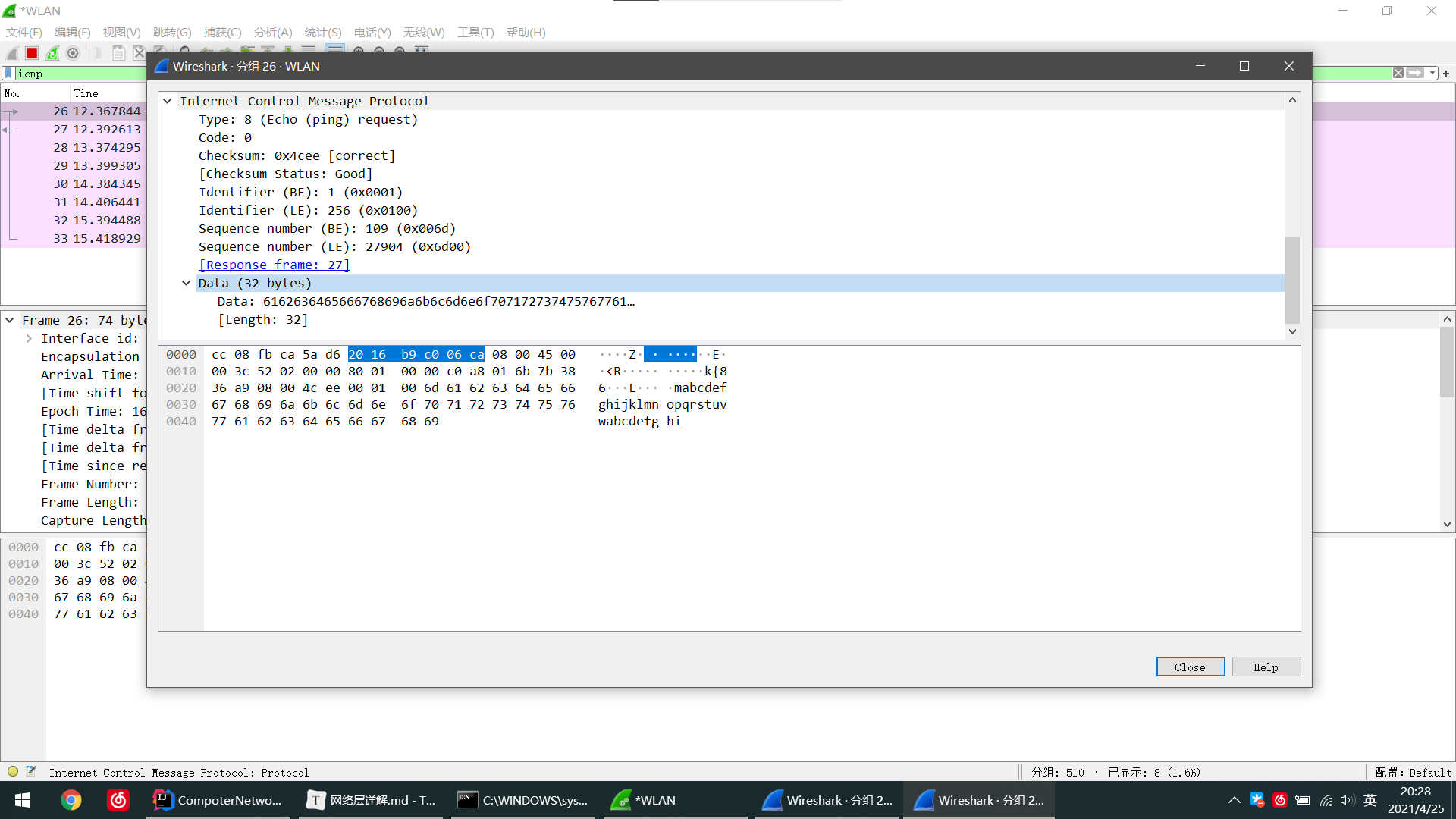Open expert information yellow circle icon

[13, 772]
